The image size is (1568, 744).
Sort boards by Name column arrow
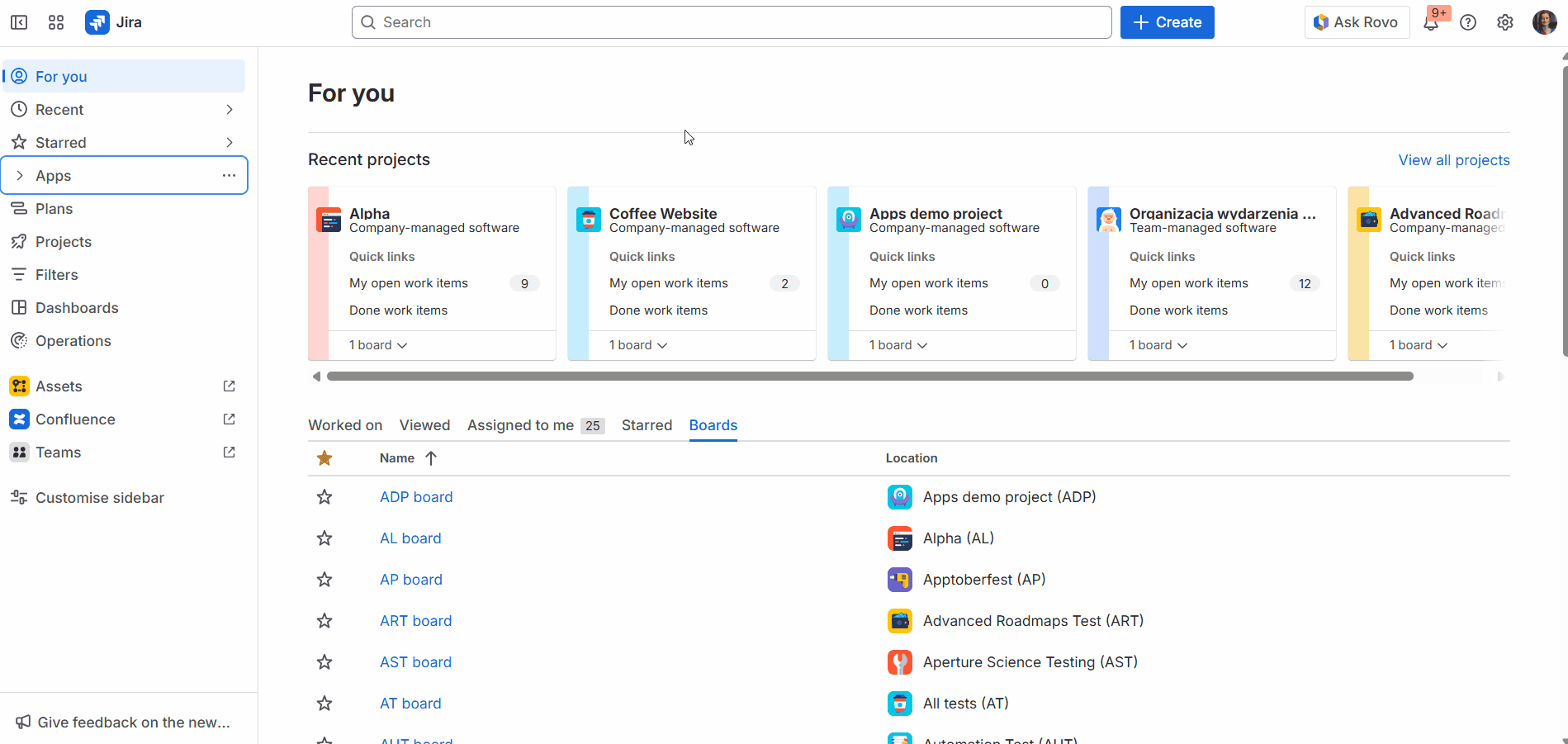pos(431,458)
